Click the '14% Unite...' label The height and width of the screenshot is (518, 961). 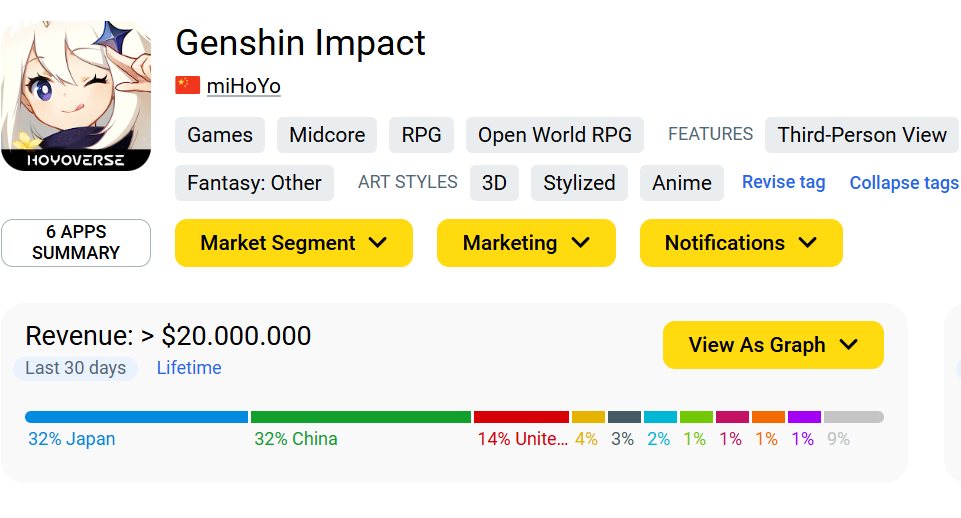pos(523,439)
